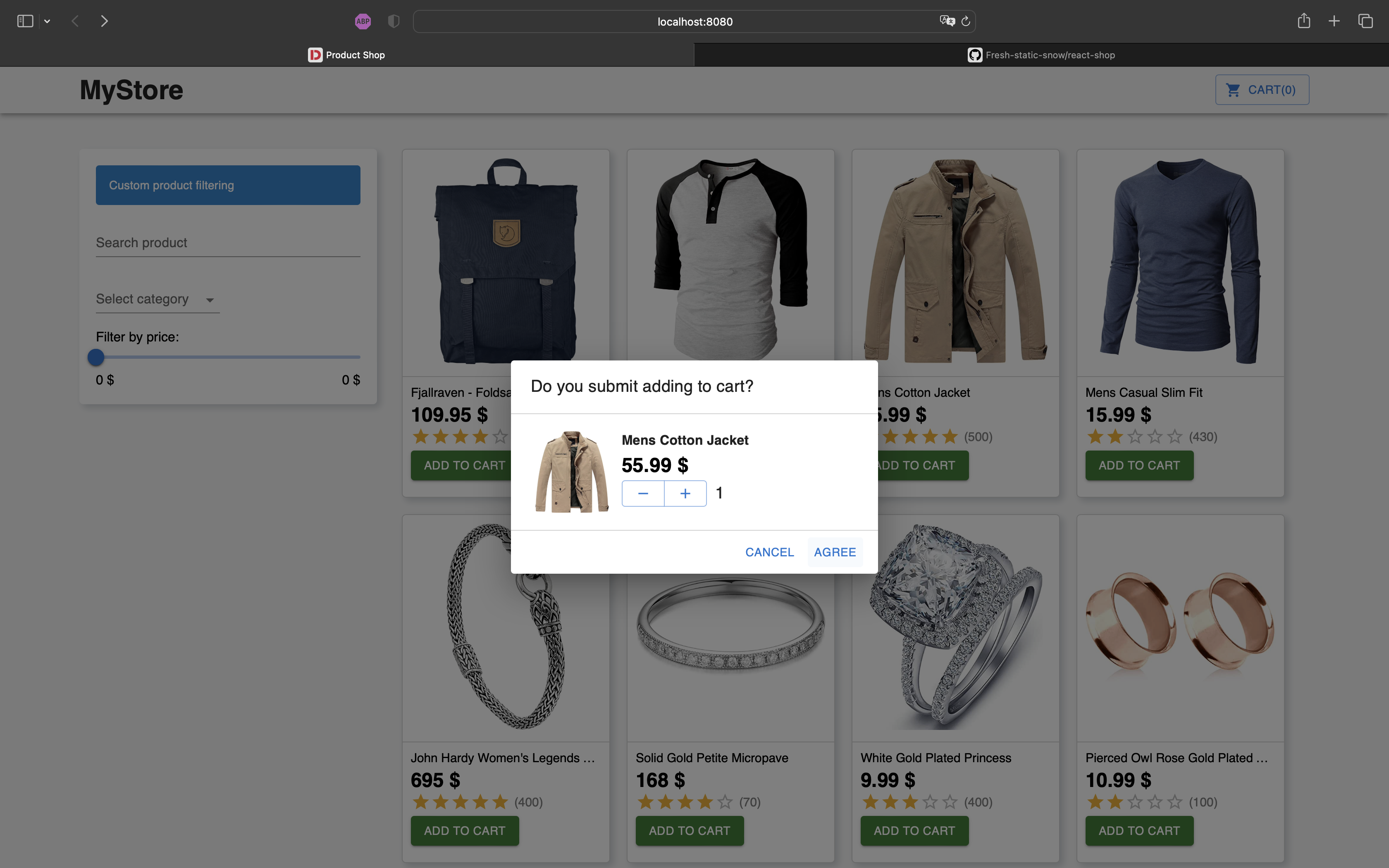Click the Mens Casual Slim Fit image
Image resolution: width=1389 pixels, height=868 pixels.
coord(1181,261)
